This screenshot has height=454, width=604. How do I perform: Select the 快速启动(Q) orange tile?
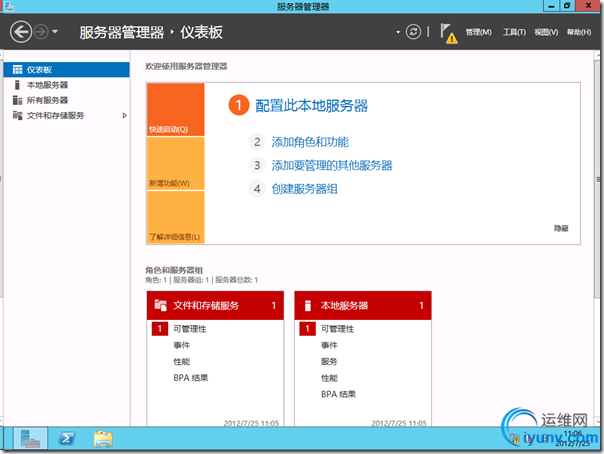176,109
